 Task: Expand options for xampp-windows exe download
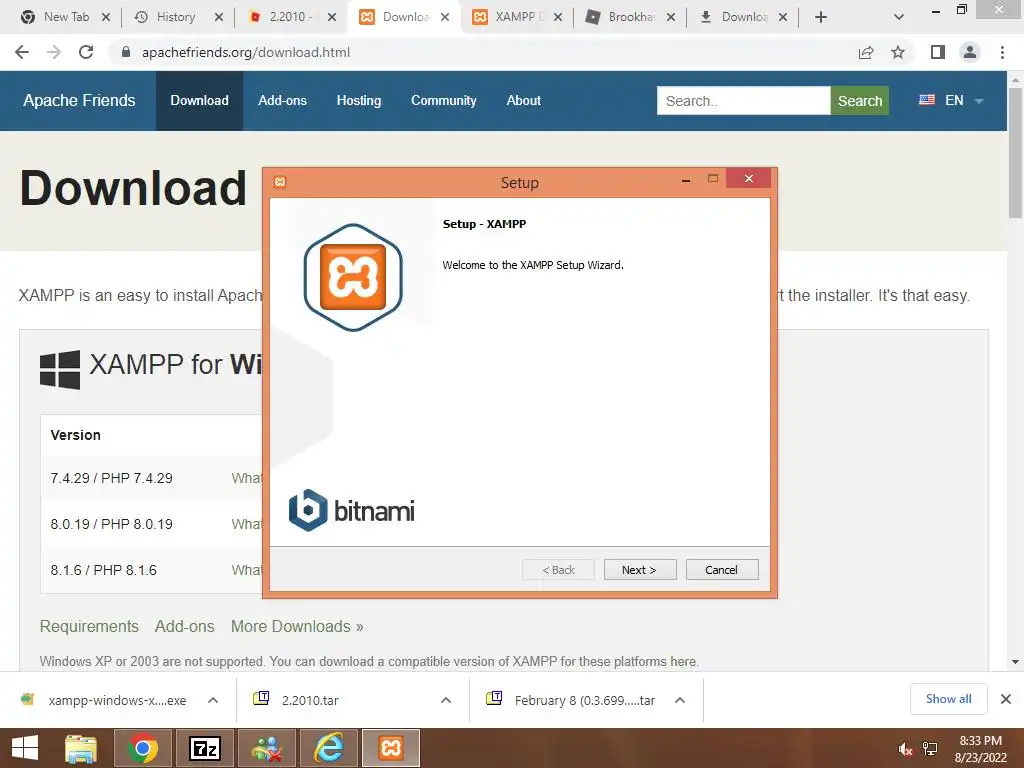(x=213, y=700)
